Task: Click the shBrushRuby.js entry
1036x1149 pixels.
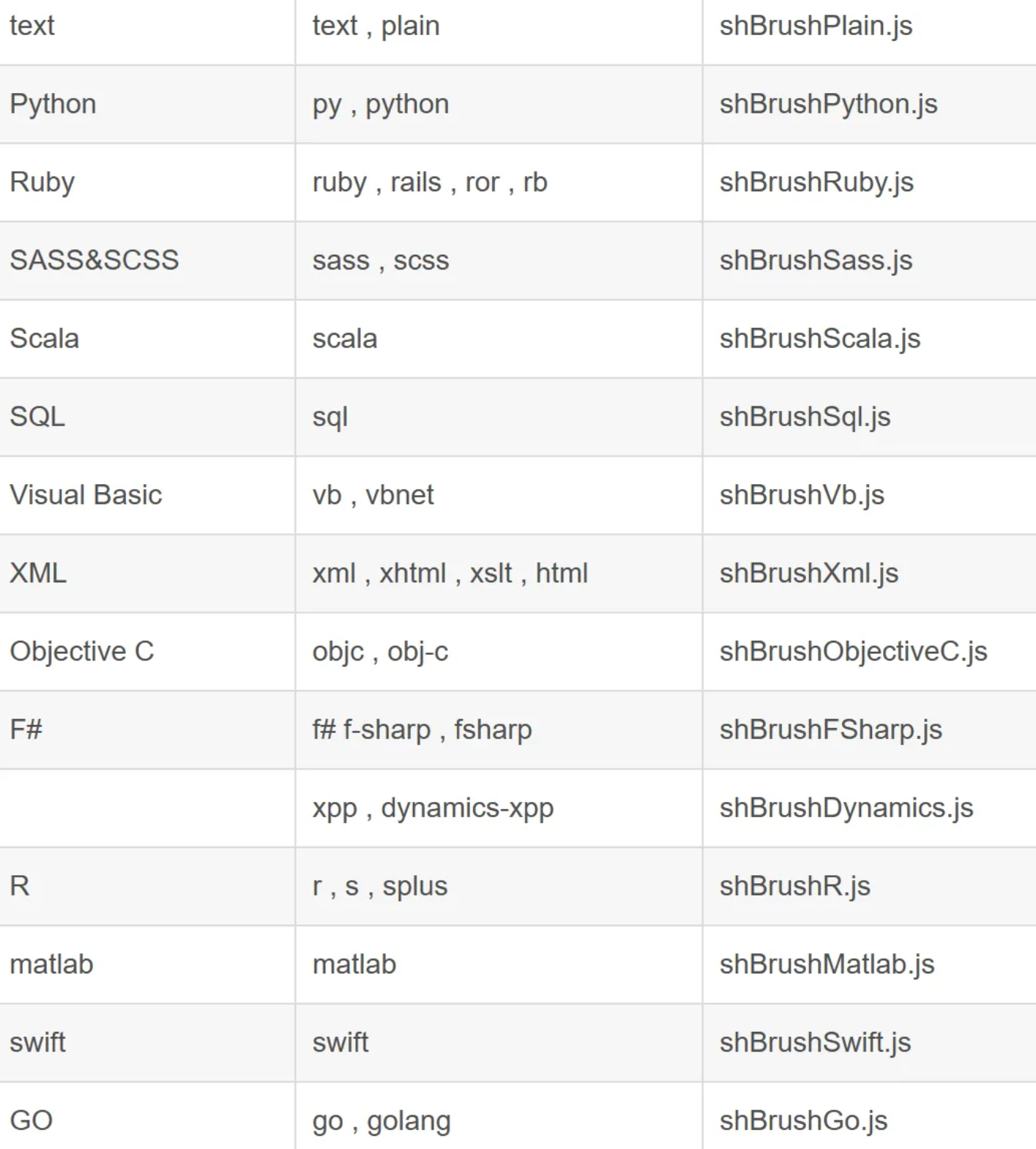Action: (x=816, y=182)
